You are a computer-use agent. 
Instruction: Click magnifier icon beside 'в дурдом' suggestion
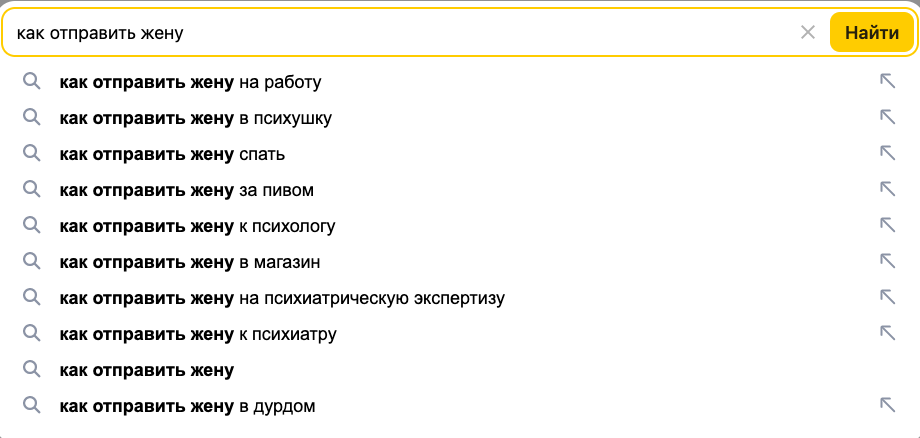(x=32, y=405)
